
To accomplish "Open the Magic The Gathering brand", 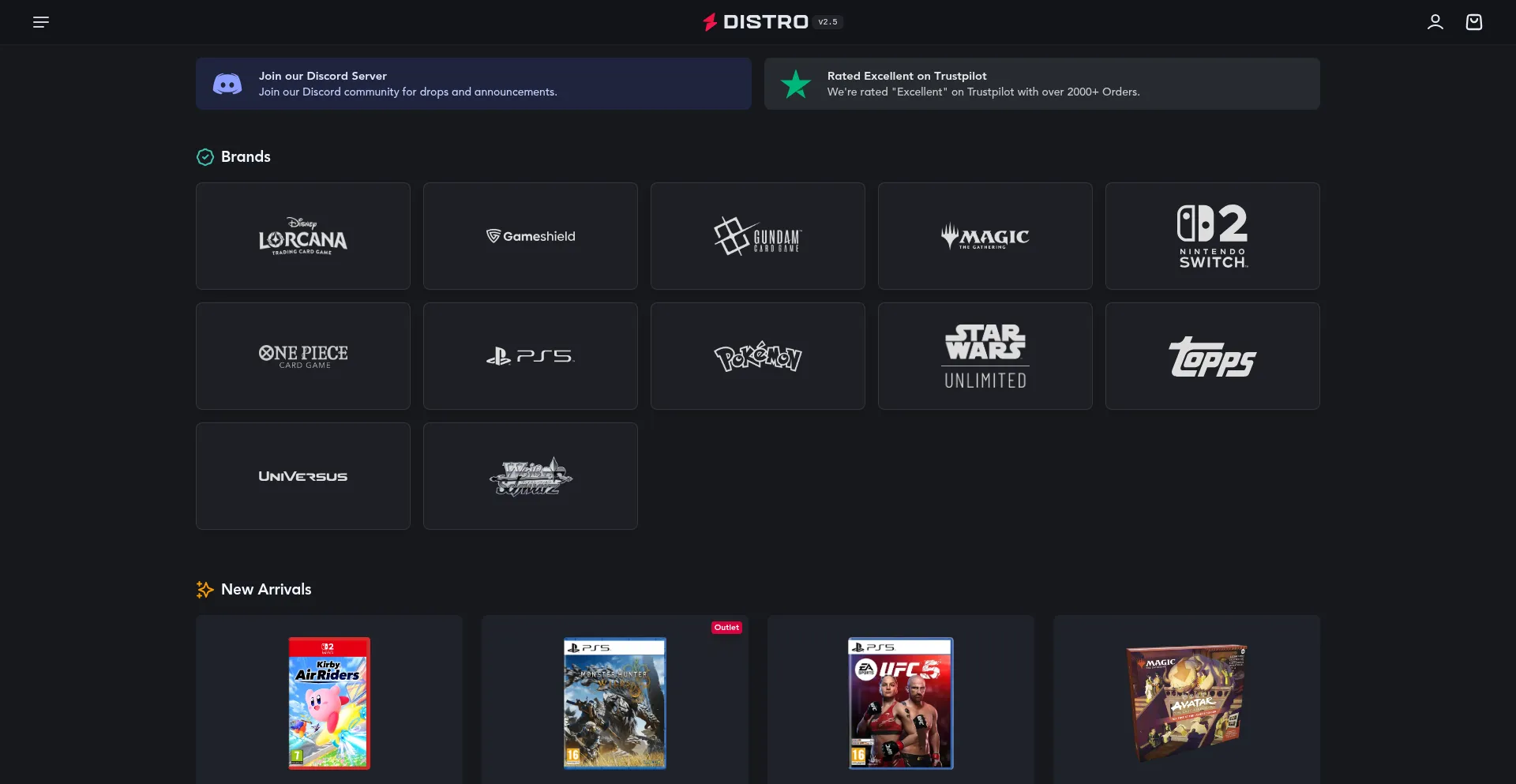I will click(x=985, y=236).
